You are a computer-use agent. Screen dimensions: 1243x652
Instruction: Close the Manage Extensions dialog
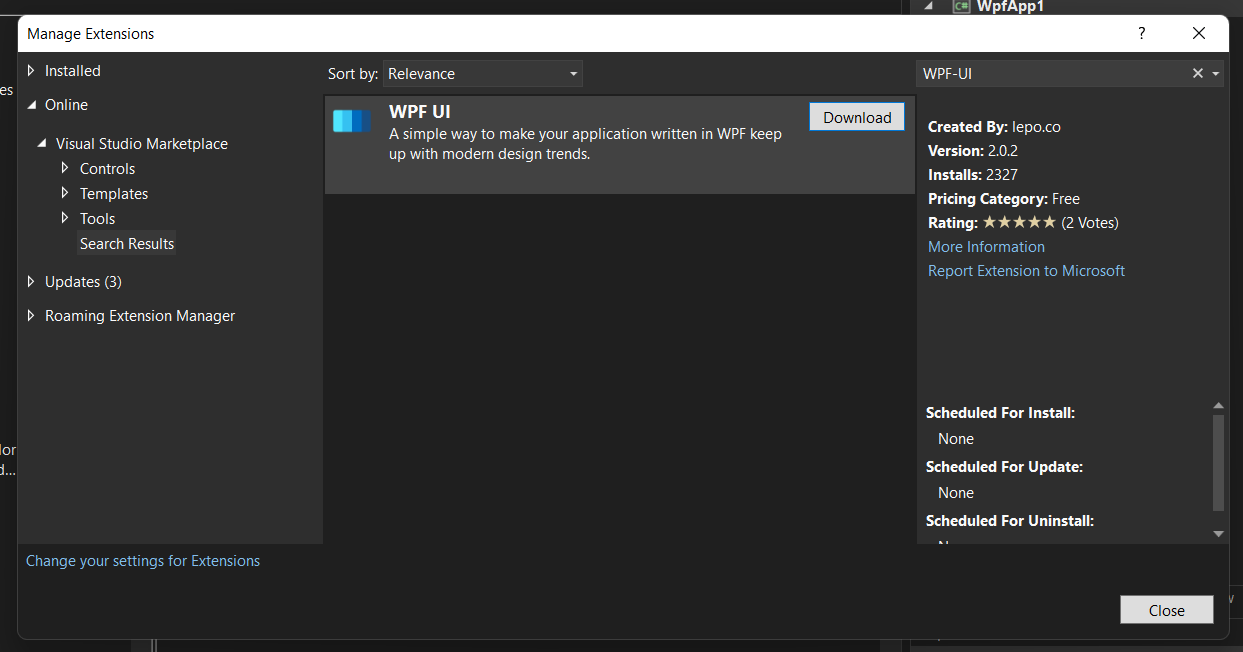click(1166, 609)
